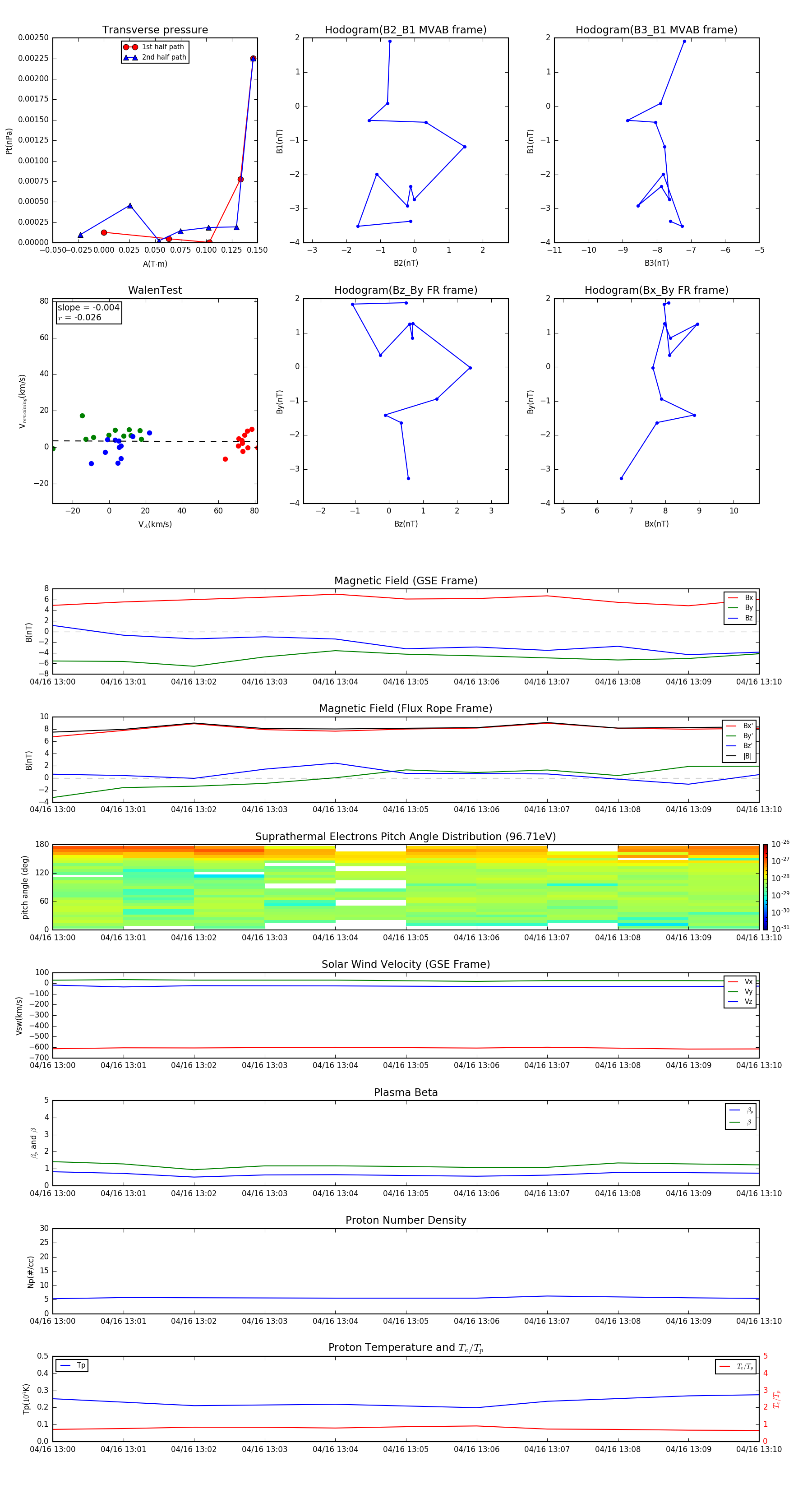Click the 'Transverse pressure' plot title

coord(155,30)
